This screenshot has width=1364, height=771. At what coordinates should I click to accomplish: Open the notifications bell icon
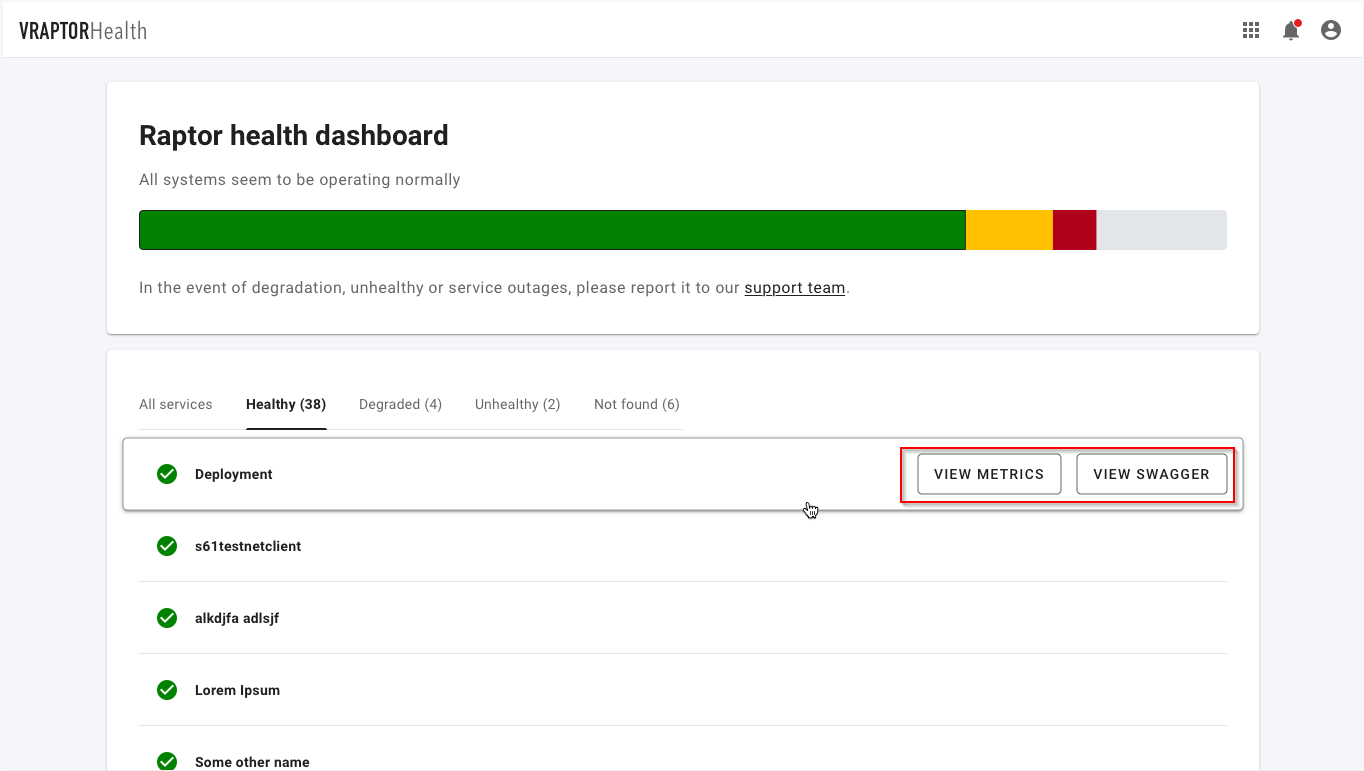click(1291, 31)
